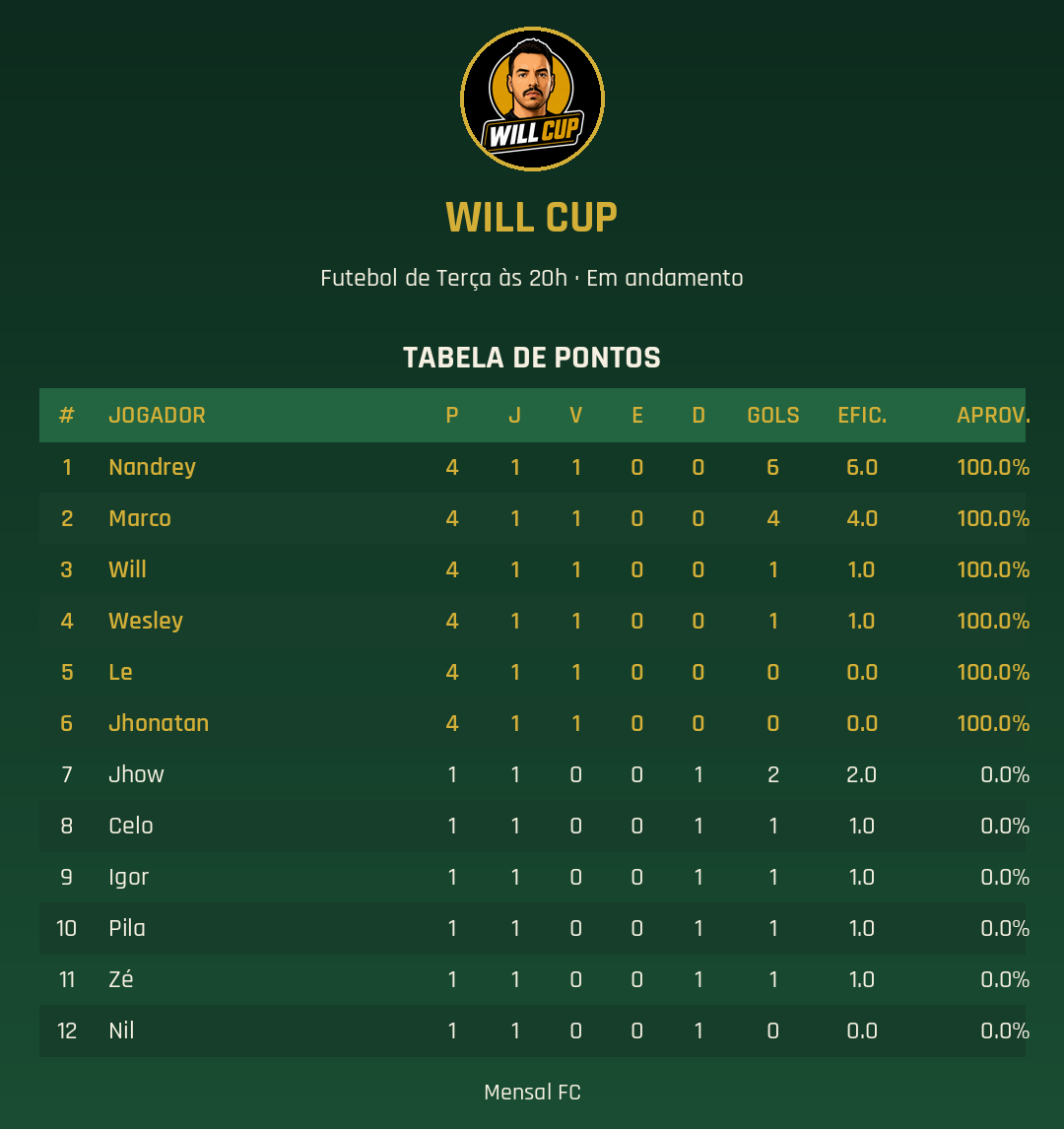Image resolution: width=1064 pixels, height=1129 pixels.
Task: Click the P points column header
Action: click(452, 416)
